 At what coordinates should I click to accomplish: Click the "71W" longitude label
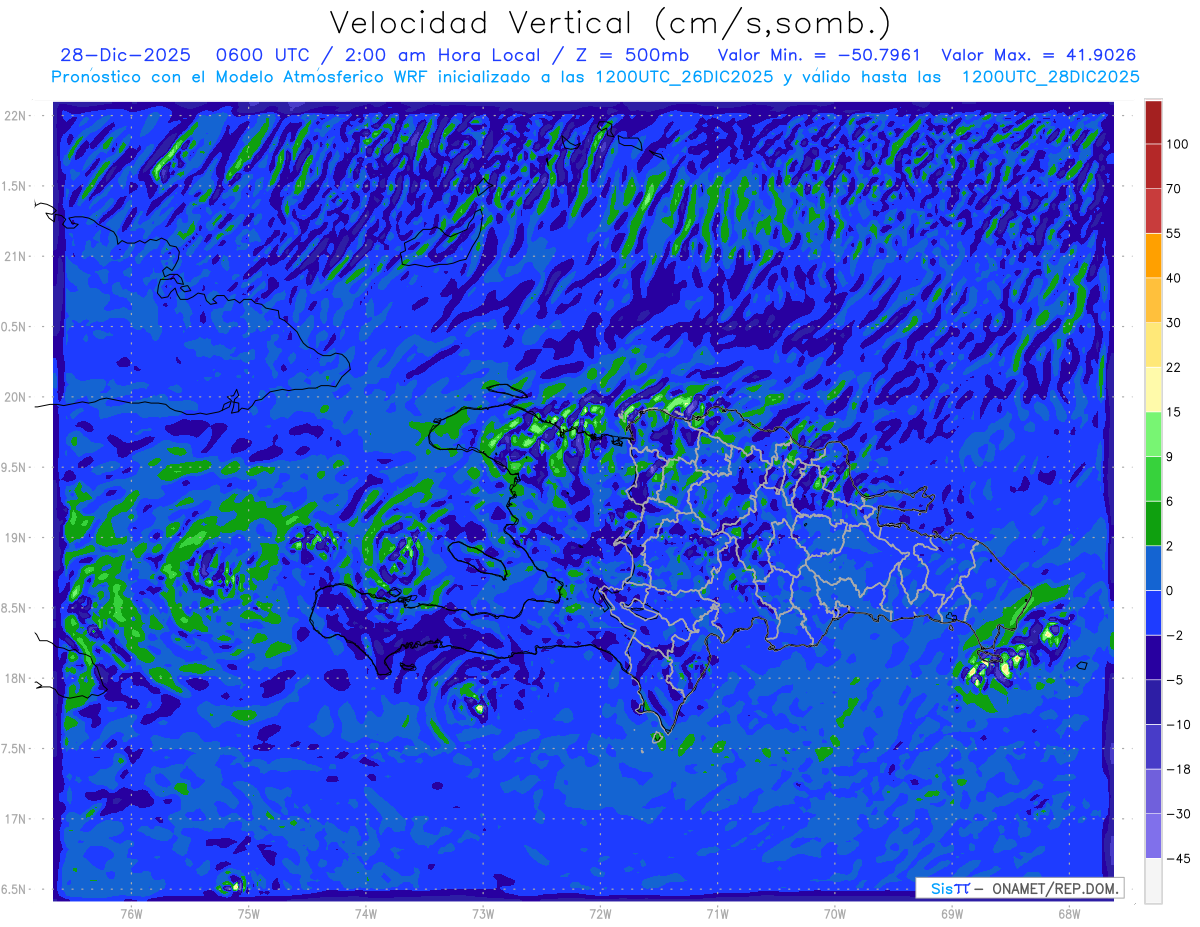(x=717, y=913)
